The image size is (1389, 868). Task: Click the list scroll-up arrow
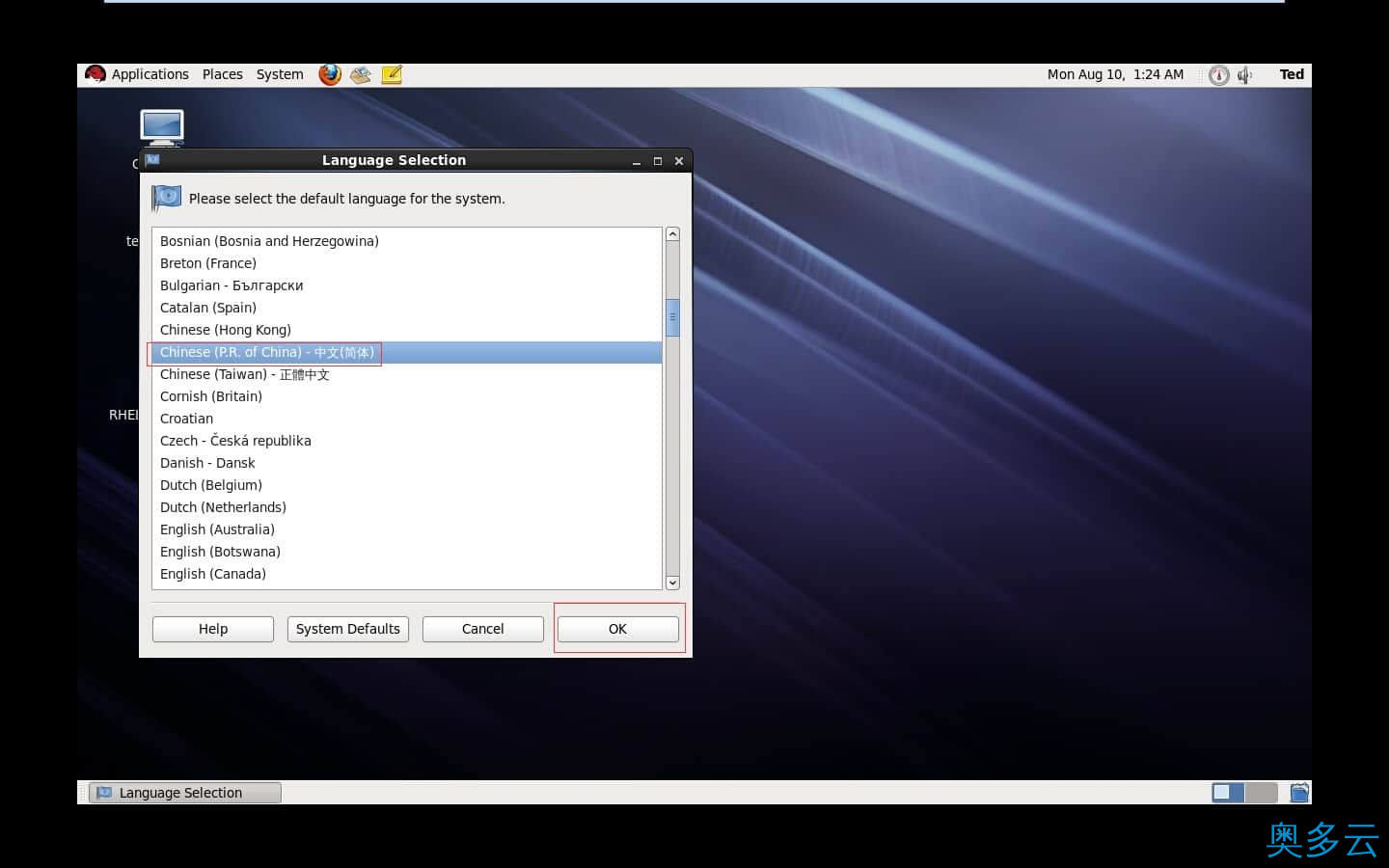pyautogui.click(x=672, y=234)
